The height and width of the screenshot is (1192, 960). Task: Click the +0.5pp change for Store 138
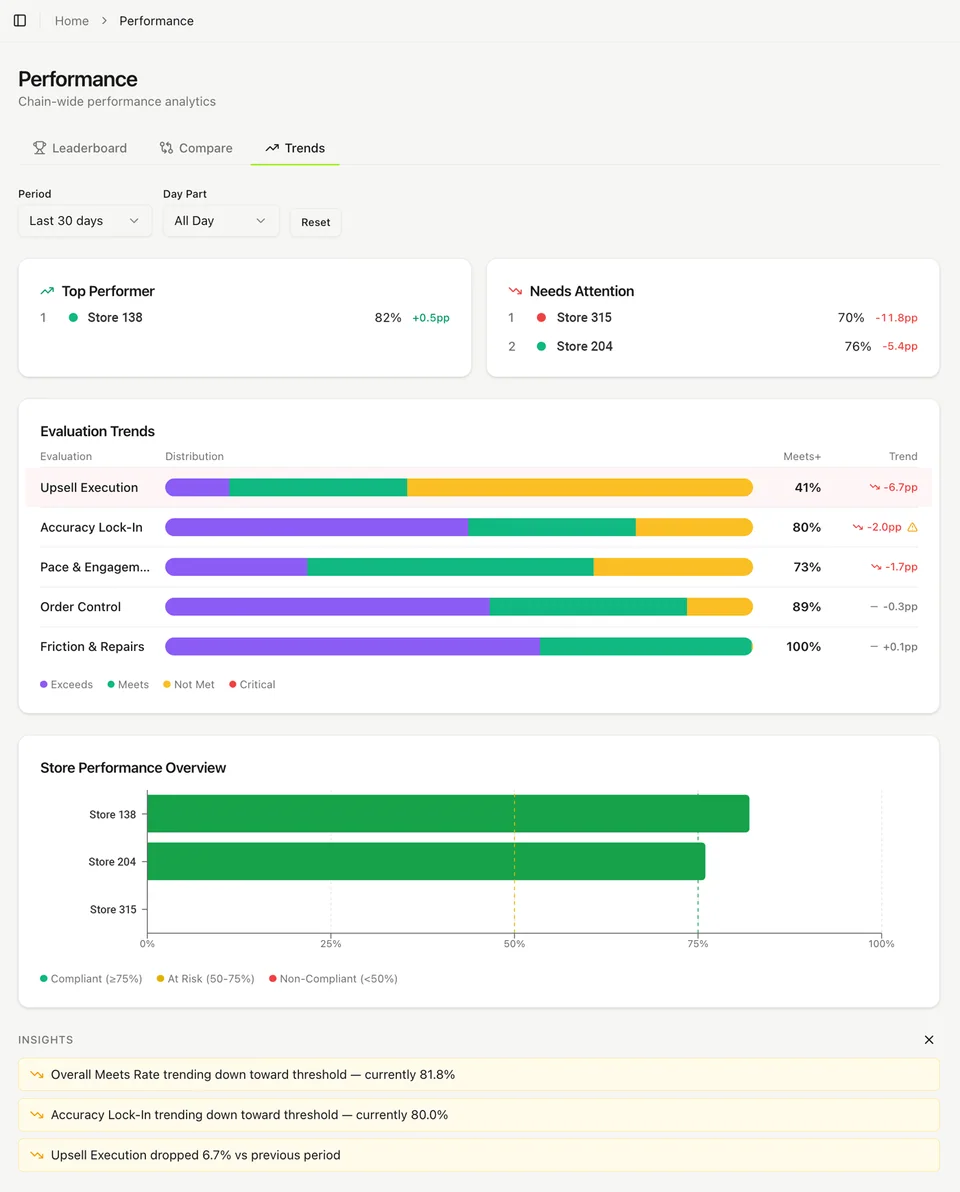[431, 317]
